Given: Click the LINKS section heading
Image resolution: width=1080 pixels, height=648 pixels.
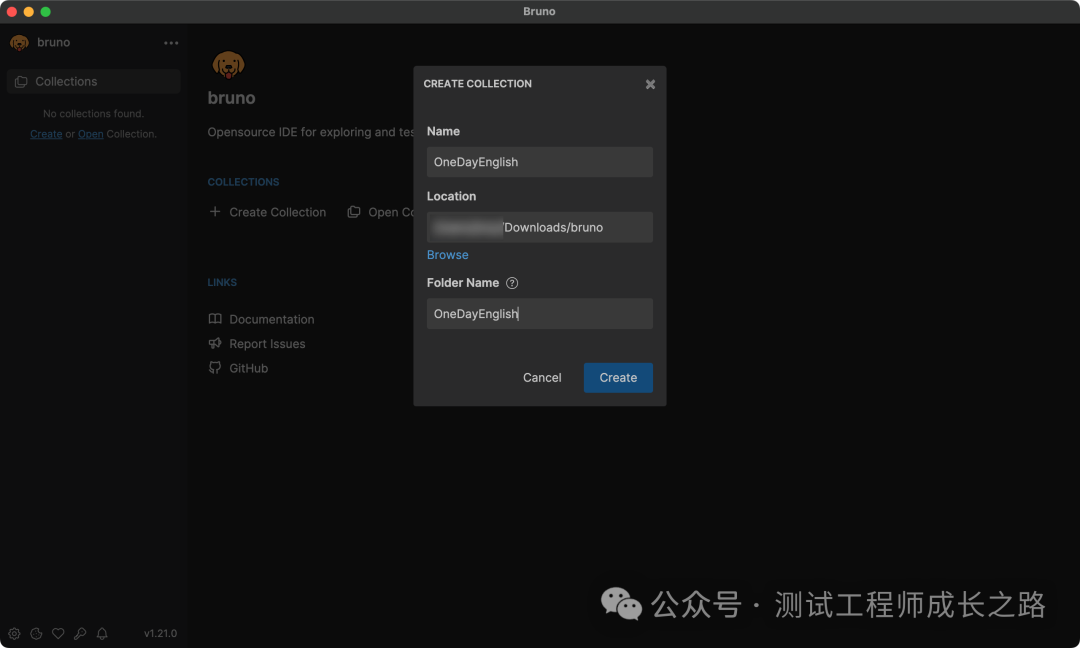Looking at the screenshot, I should pos(222,282).
